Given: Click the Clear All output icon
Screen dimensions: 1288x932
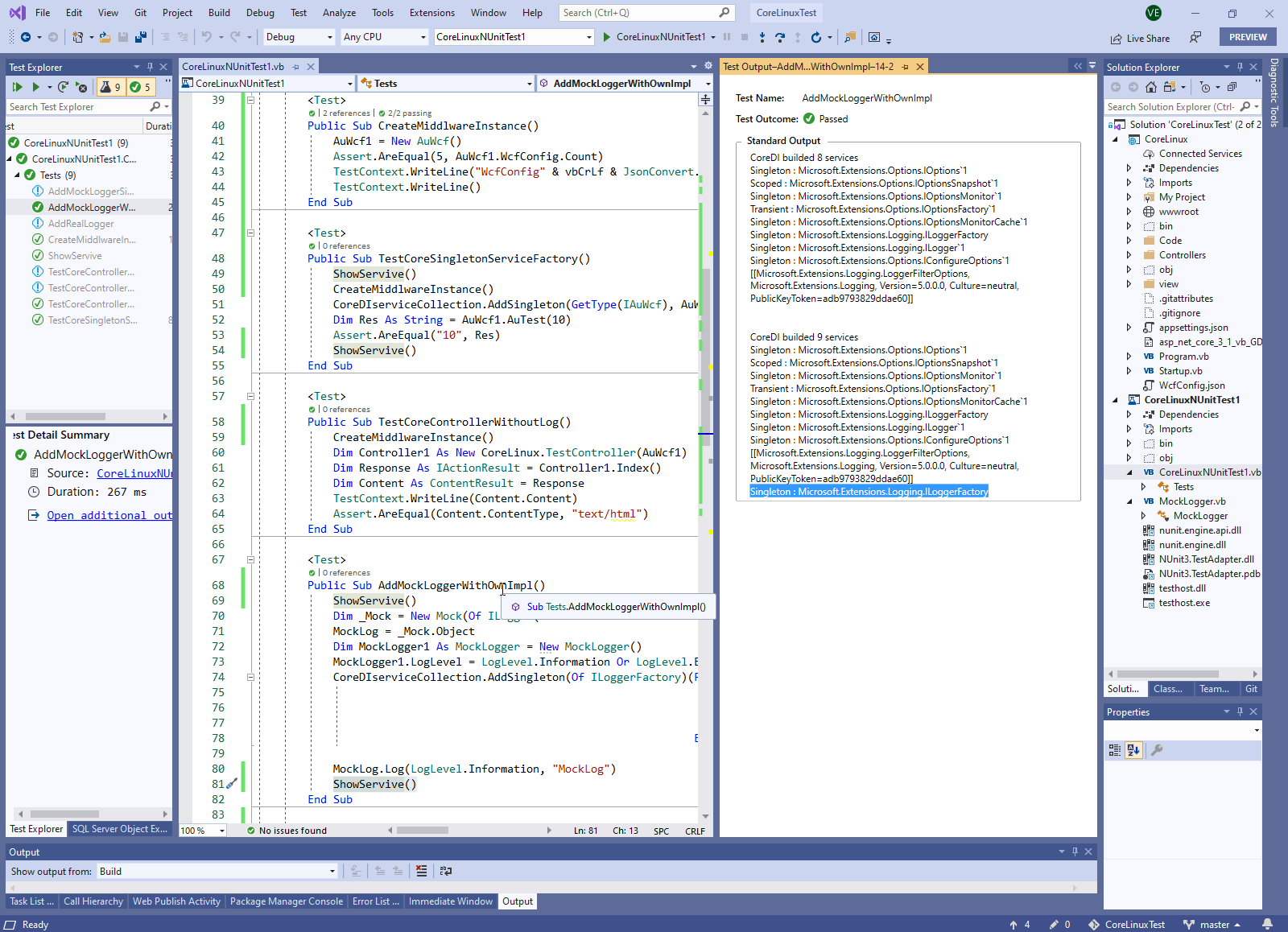Looking at the screenshot, I should [x=421, y=871].
